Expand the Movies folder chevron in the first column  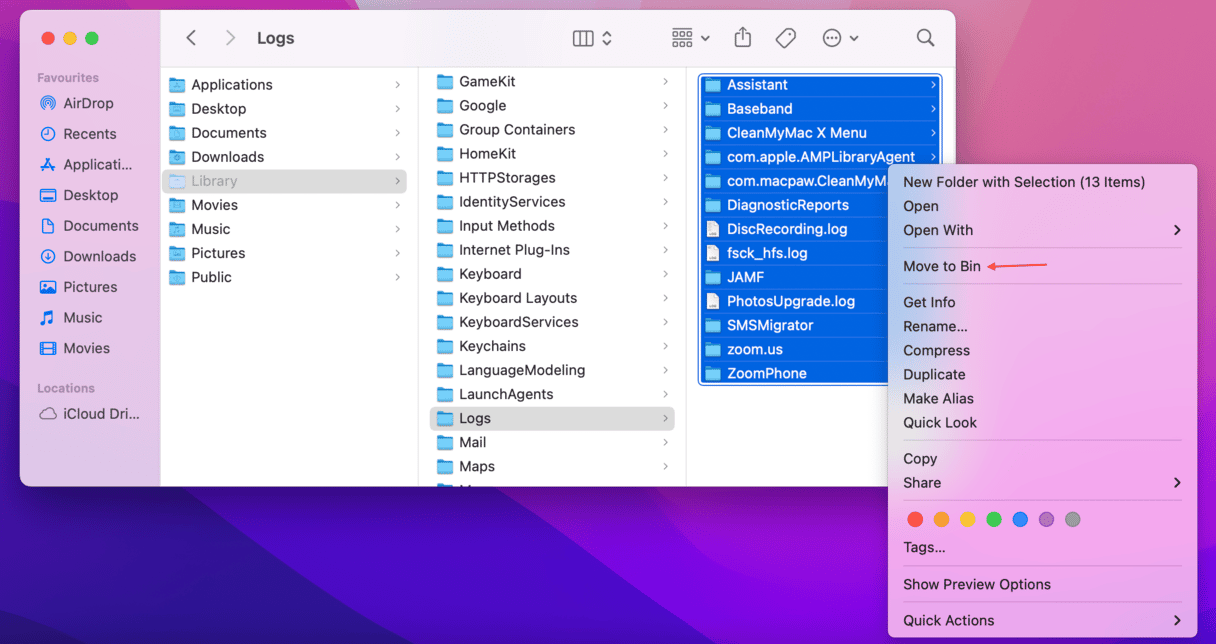click(397, 205)
